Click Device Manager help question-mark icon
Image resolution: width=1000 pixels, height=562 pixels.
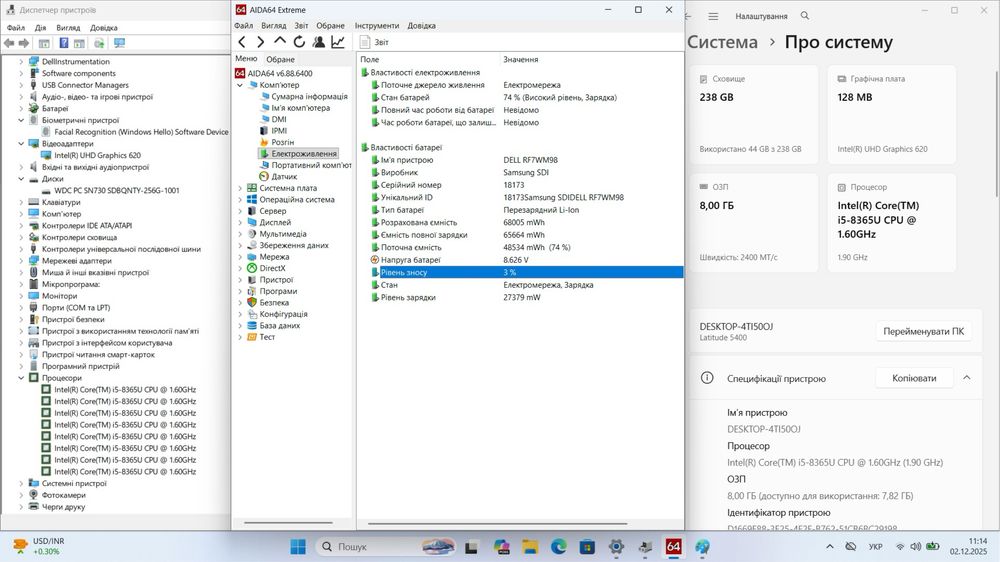(64, 43)
